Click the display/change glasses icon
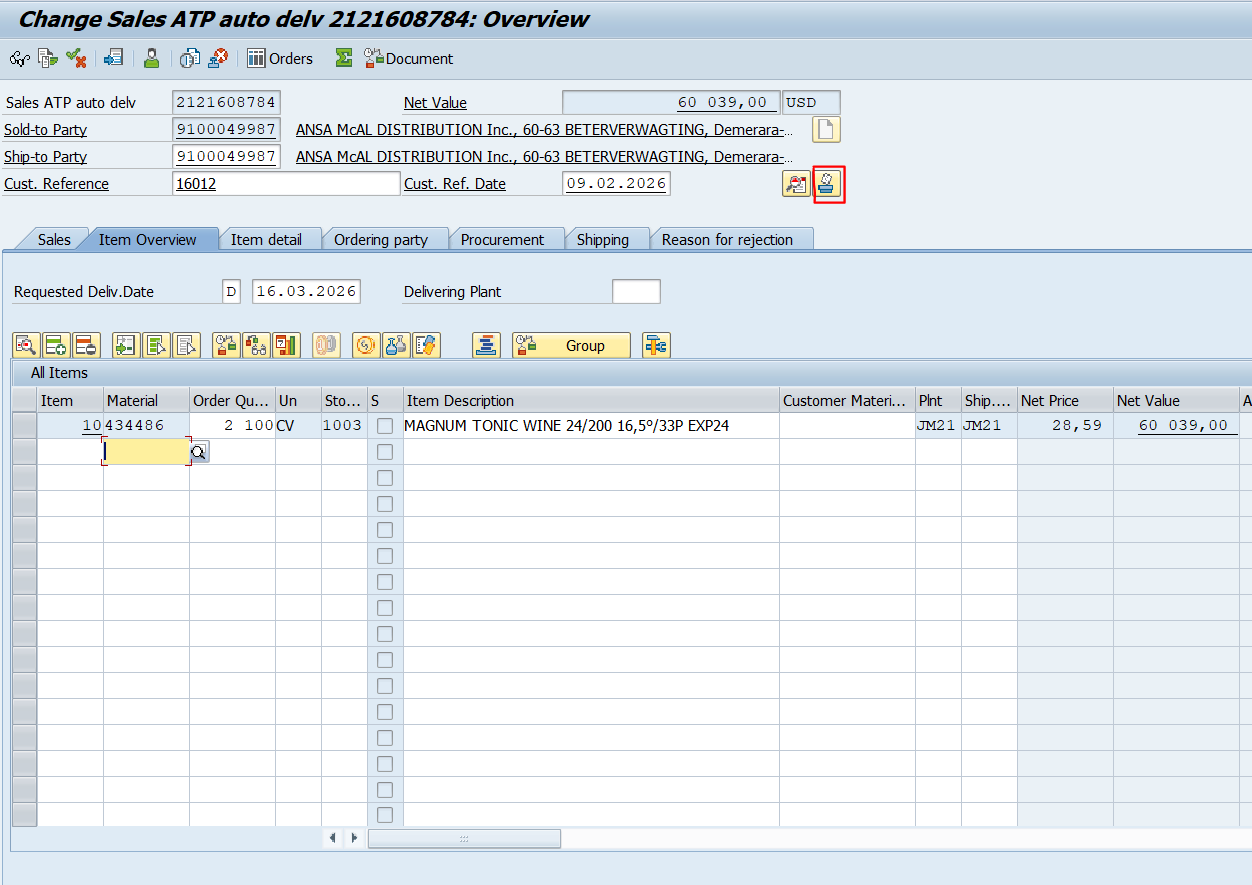The image size is (1252, 885). [x=18, y=59]
